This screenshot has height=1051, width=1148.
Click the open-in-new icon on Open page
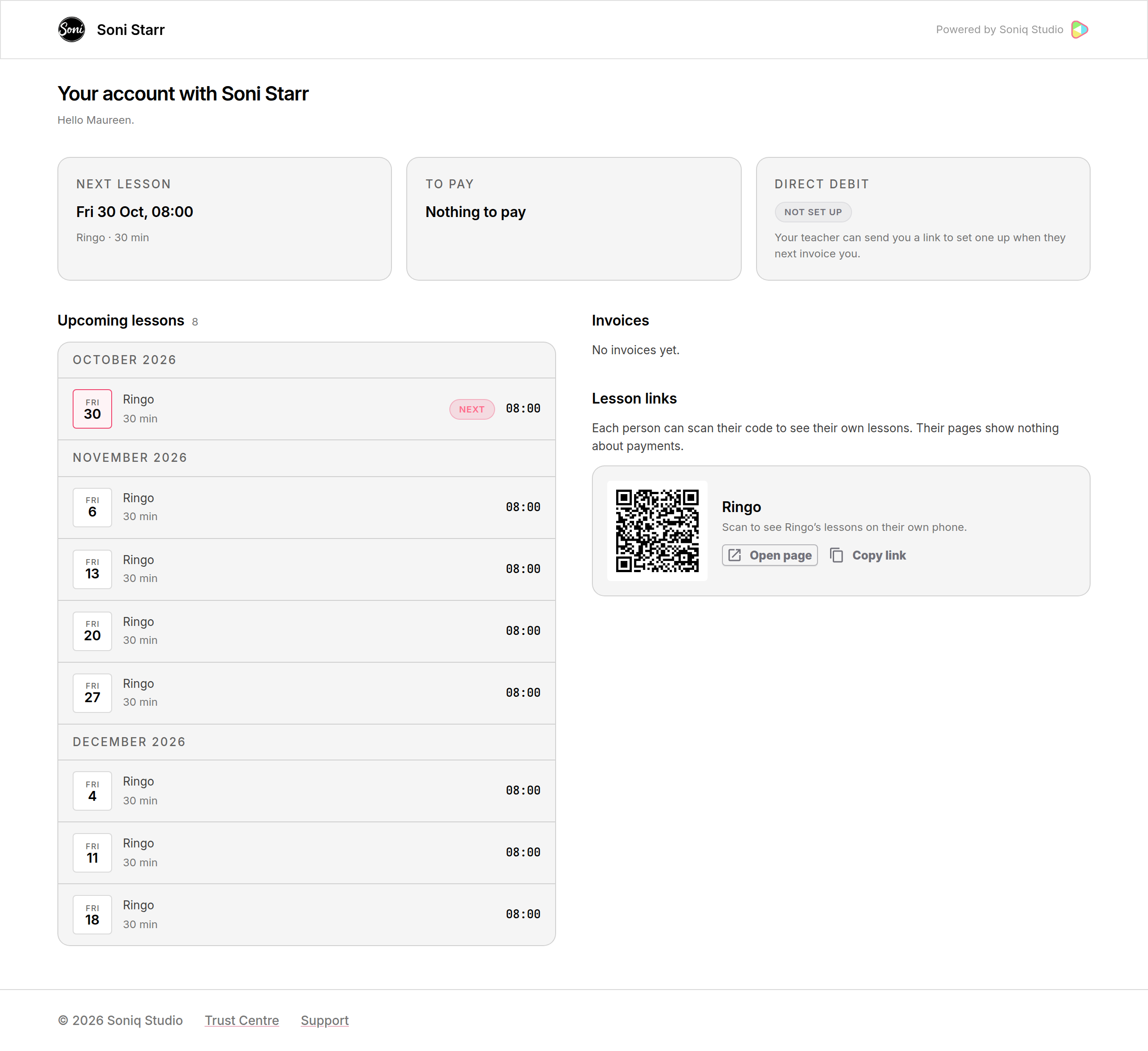tap(735, 555)
